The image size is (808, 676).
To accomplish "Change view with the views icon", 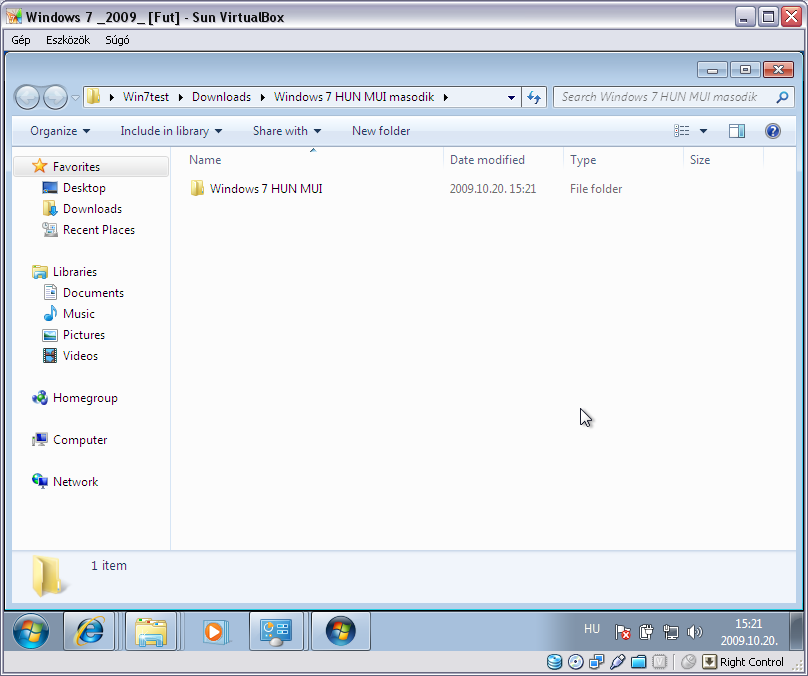I will coord(681,131).
